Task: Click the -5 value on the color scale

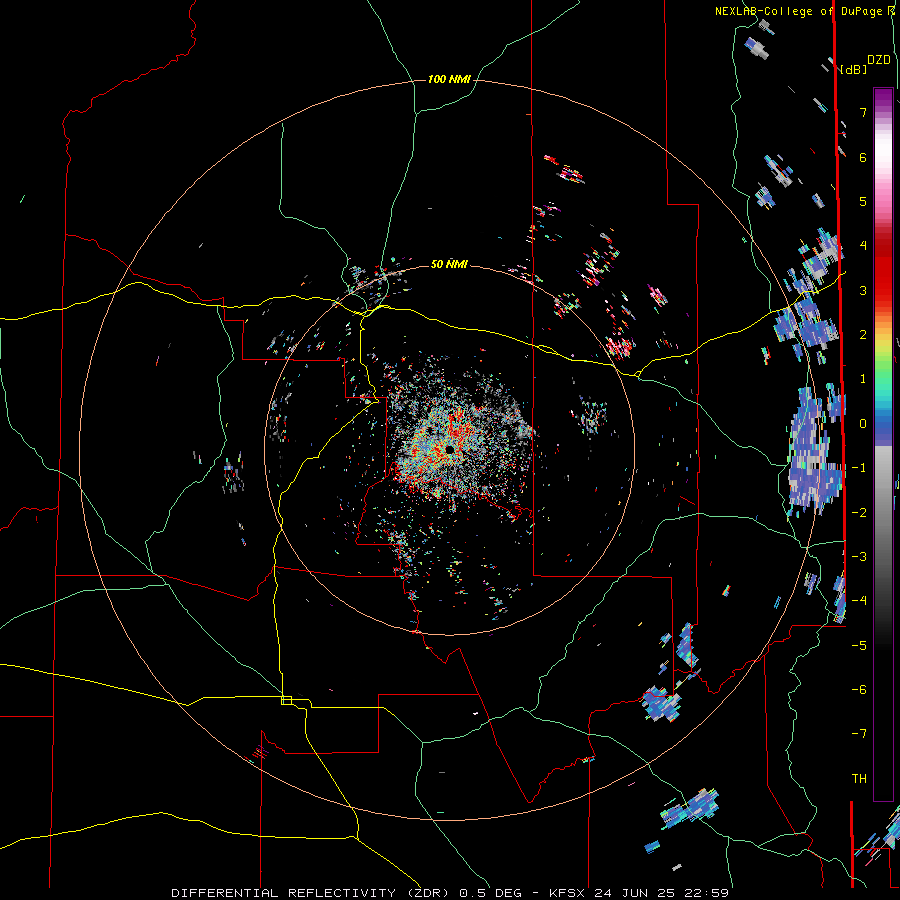Action: click(859, 645)
